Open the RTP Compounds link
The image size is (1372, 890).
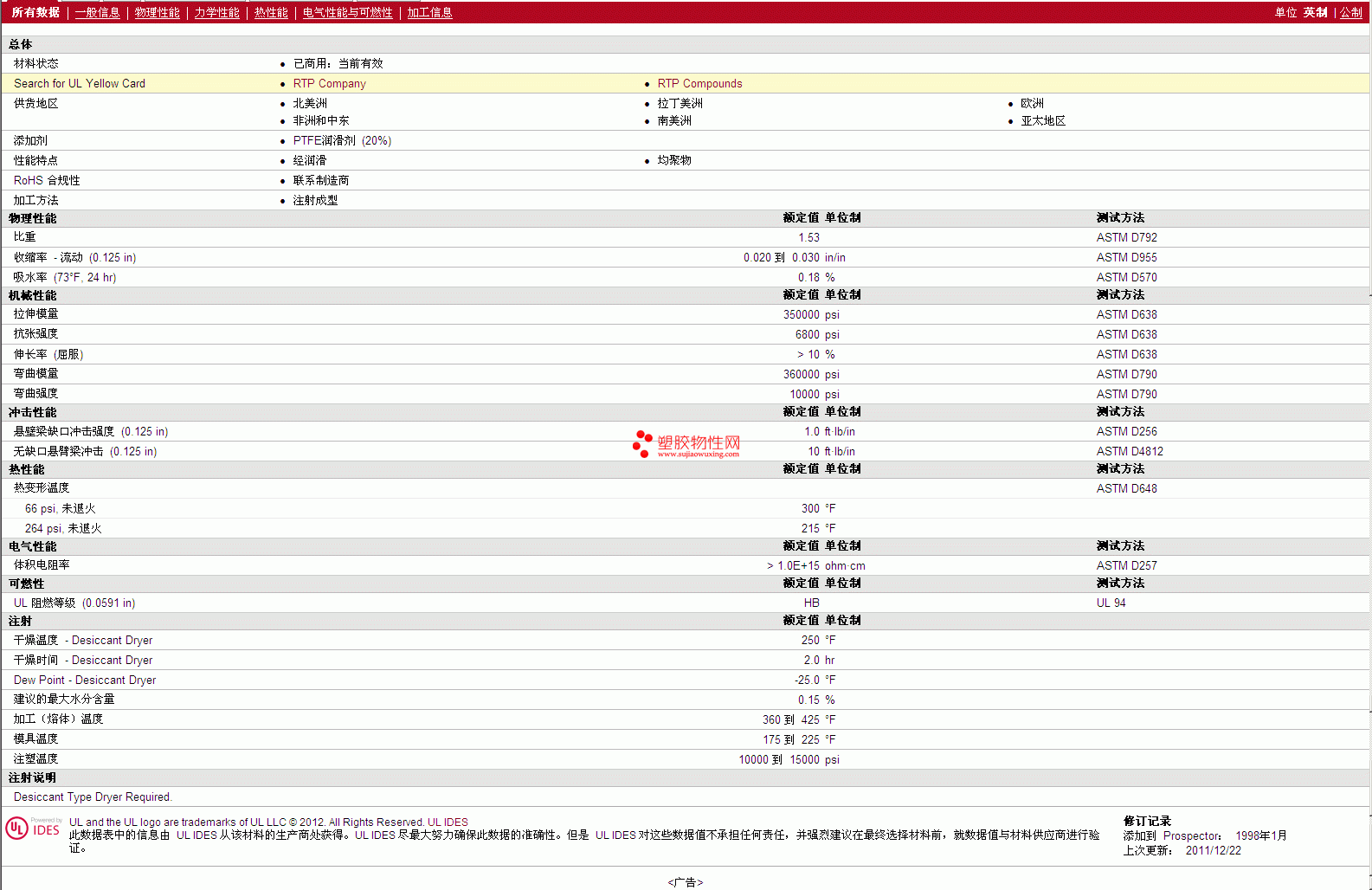point(699,83)
